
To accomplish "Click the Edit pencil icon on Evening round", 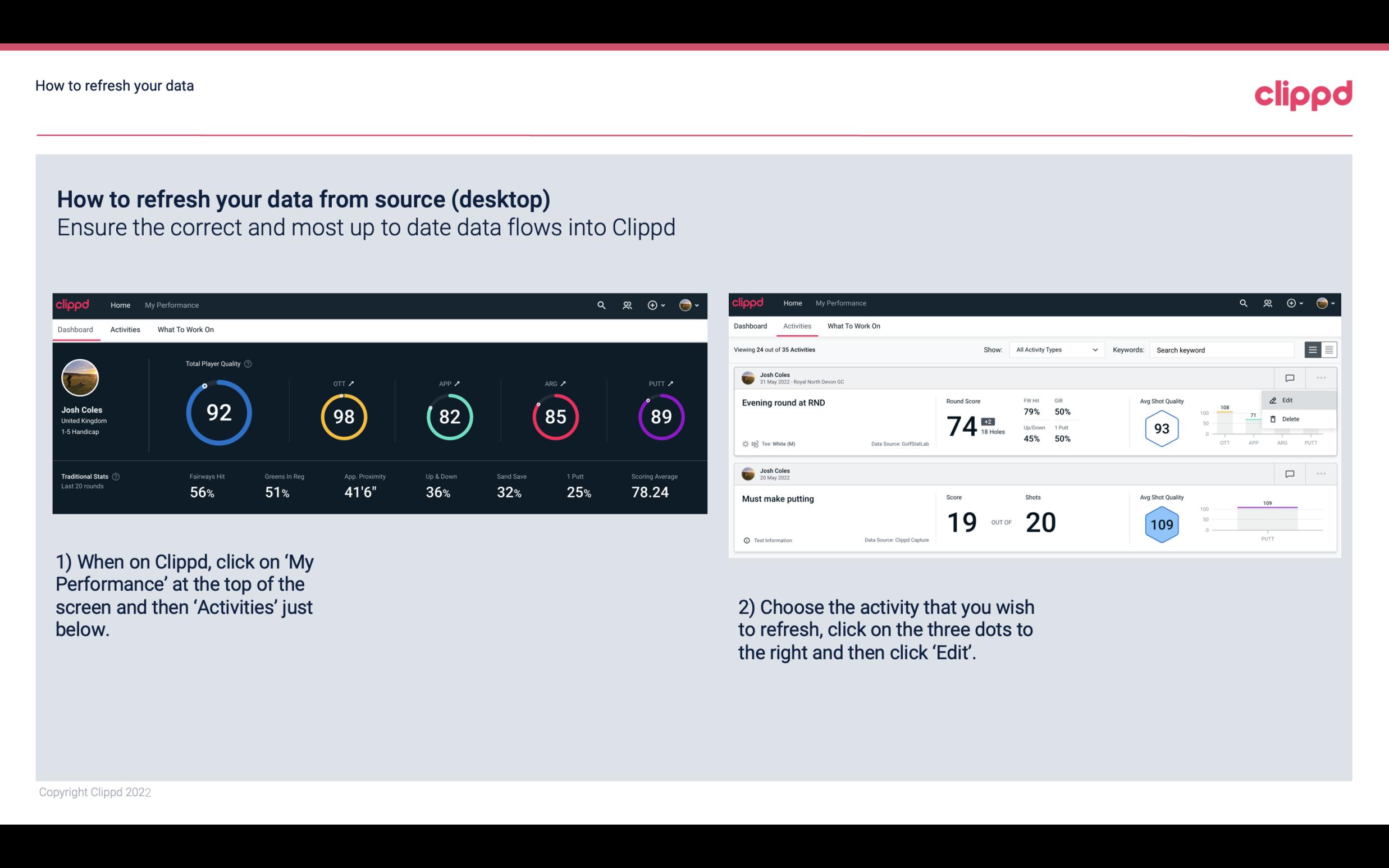I will point(1273,400).
